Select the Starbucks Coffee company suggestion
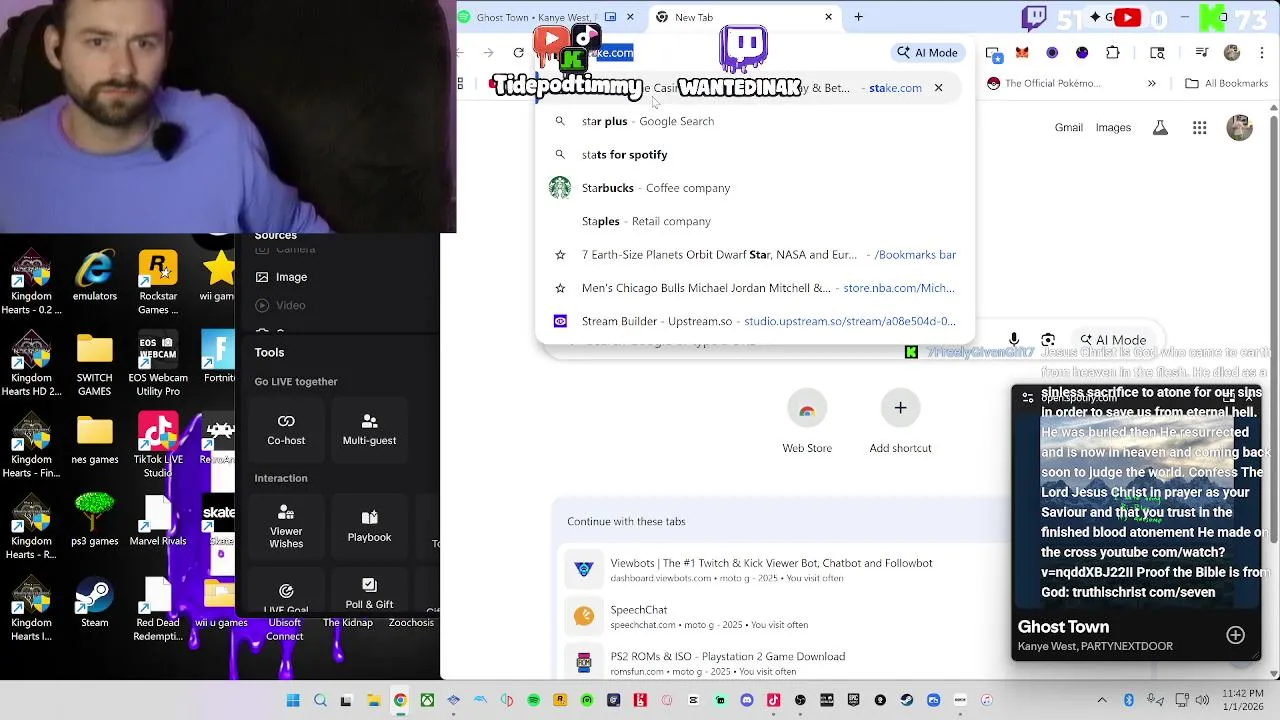 coord(755,188)
